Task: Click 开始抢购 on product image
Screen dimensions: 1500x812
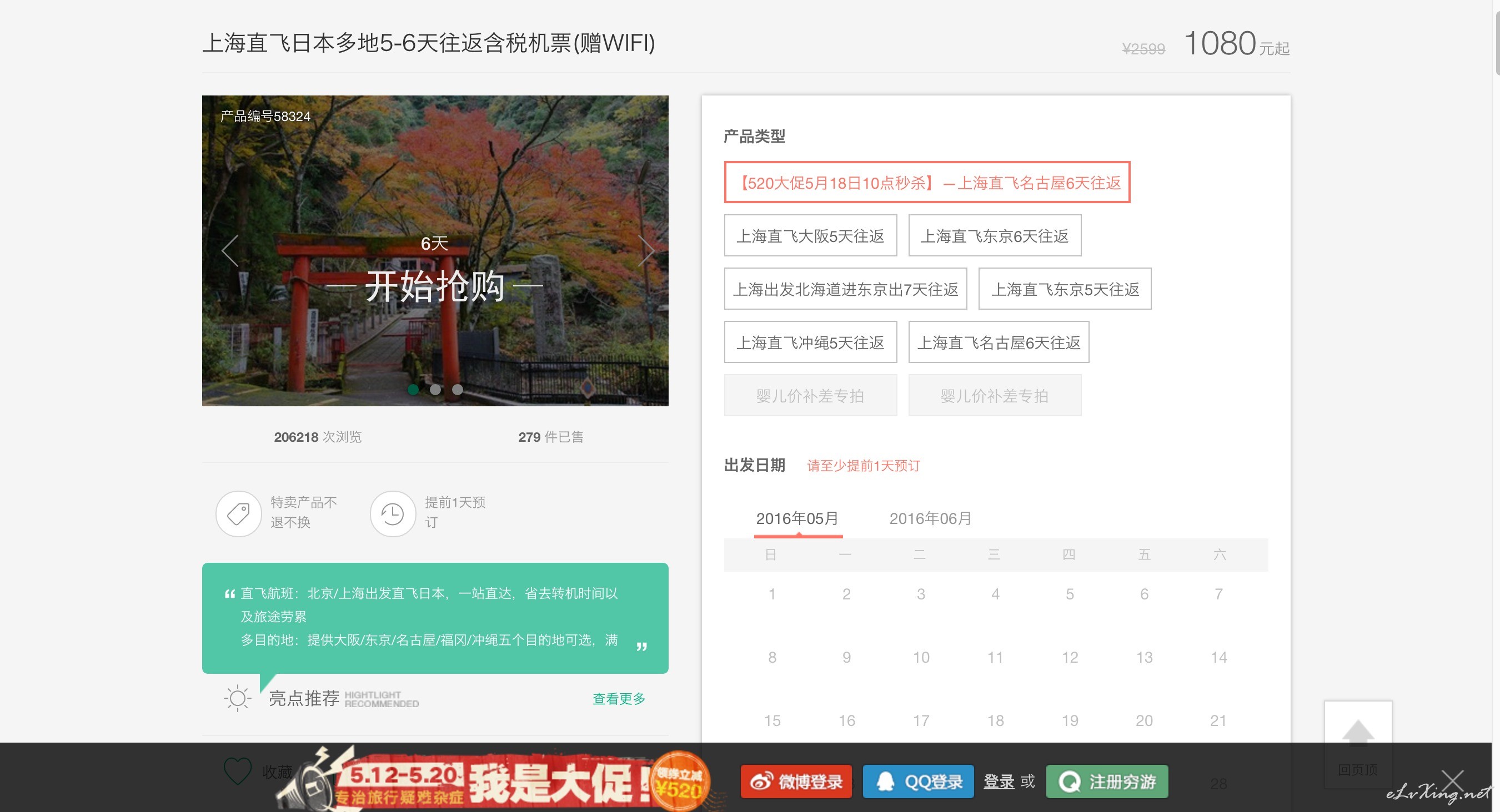Action: [x=434, y=286]
